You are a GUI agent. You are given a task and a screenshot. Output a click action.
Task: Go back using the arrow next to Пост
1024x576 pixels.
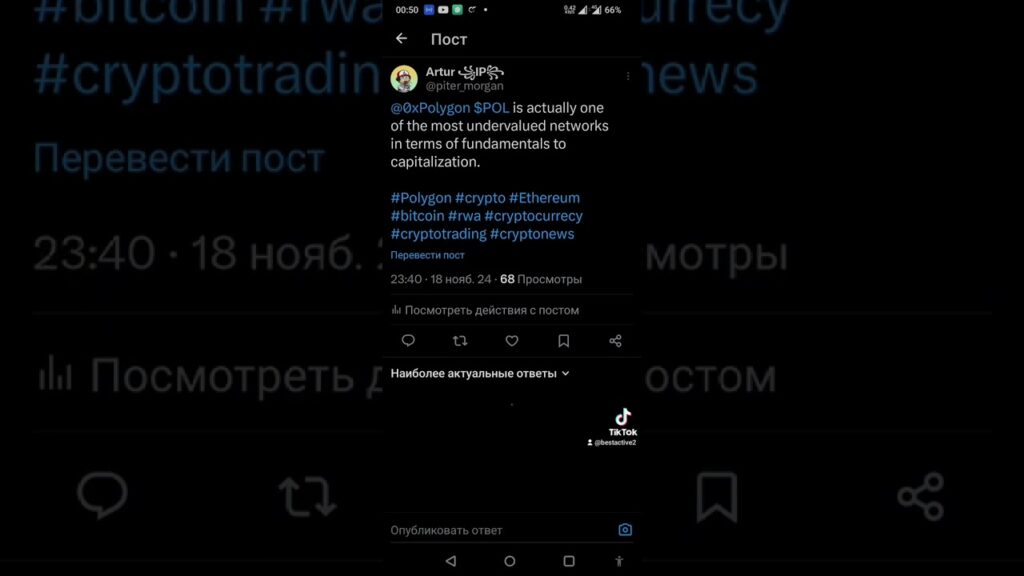[x=401, y=39]
